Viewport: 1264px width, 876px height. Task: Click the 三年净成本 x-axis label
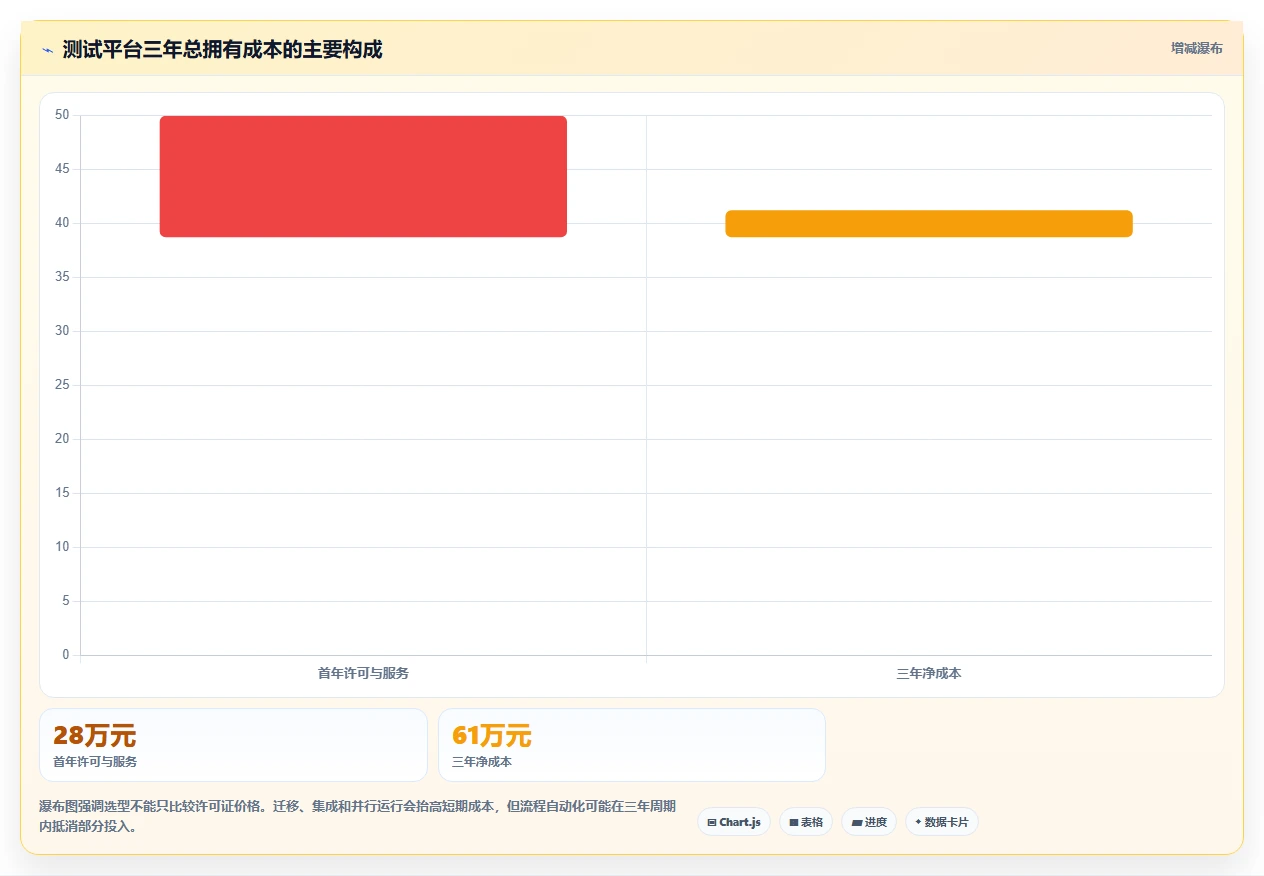[x=929, y=673]
